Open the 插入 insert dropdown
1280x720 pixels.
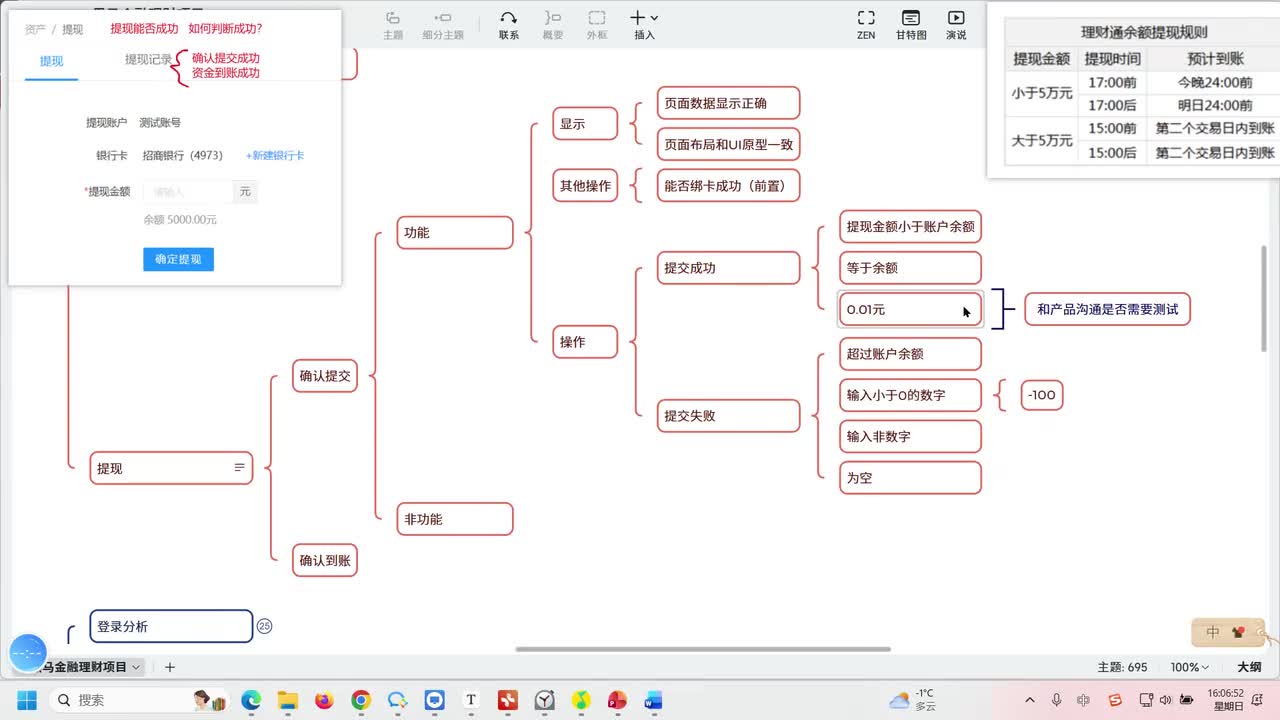pyautogui.click(x=644, y=25)
